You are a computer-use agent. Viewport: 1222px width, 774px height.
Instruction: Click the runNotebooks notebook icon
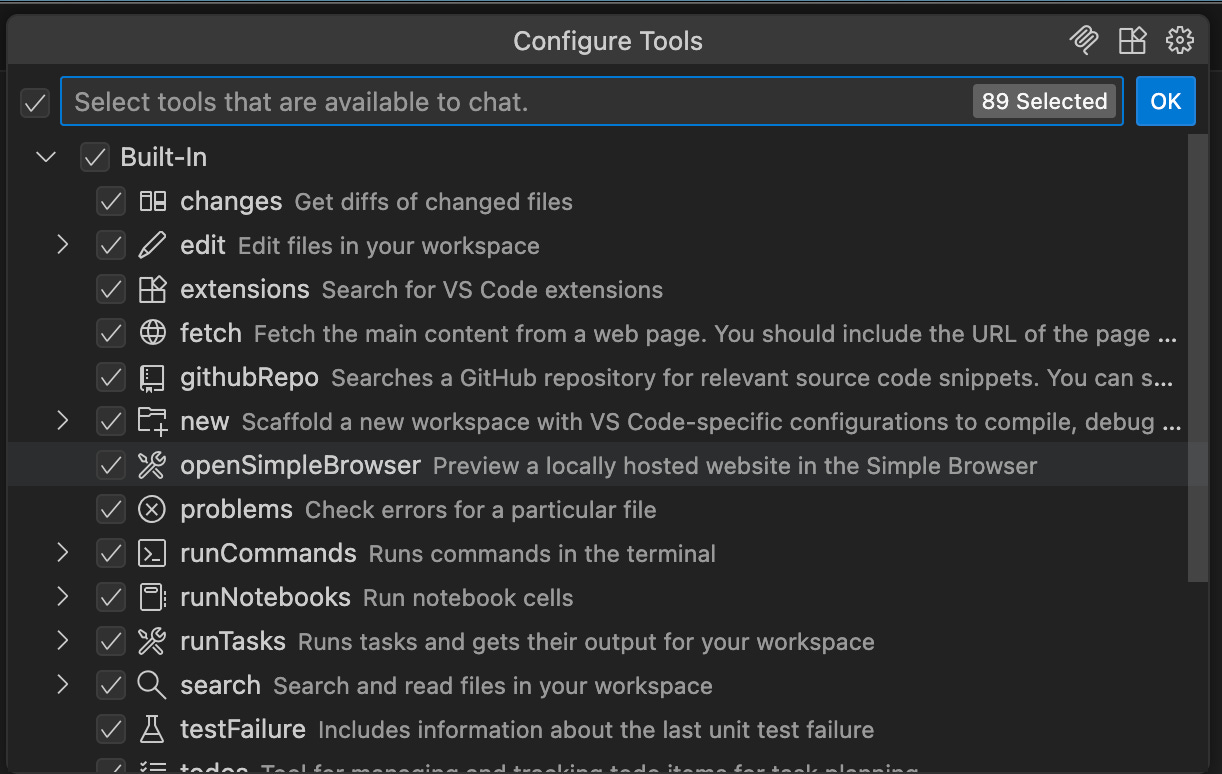tap(152, 598)
